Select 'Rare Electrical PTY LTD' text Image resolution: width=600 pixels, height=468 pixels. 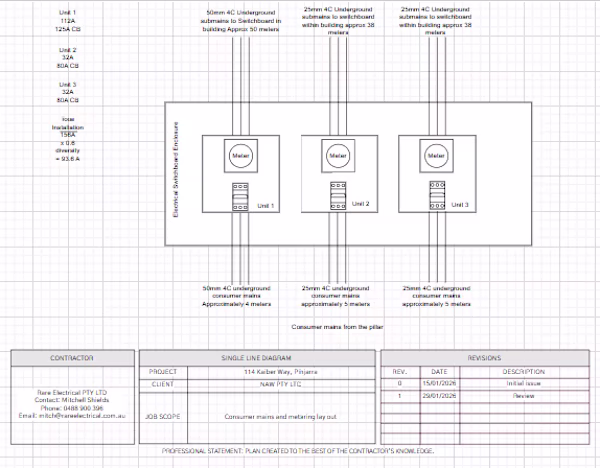(x=72, y=392)
